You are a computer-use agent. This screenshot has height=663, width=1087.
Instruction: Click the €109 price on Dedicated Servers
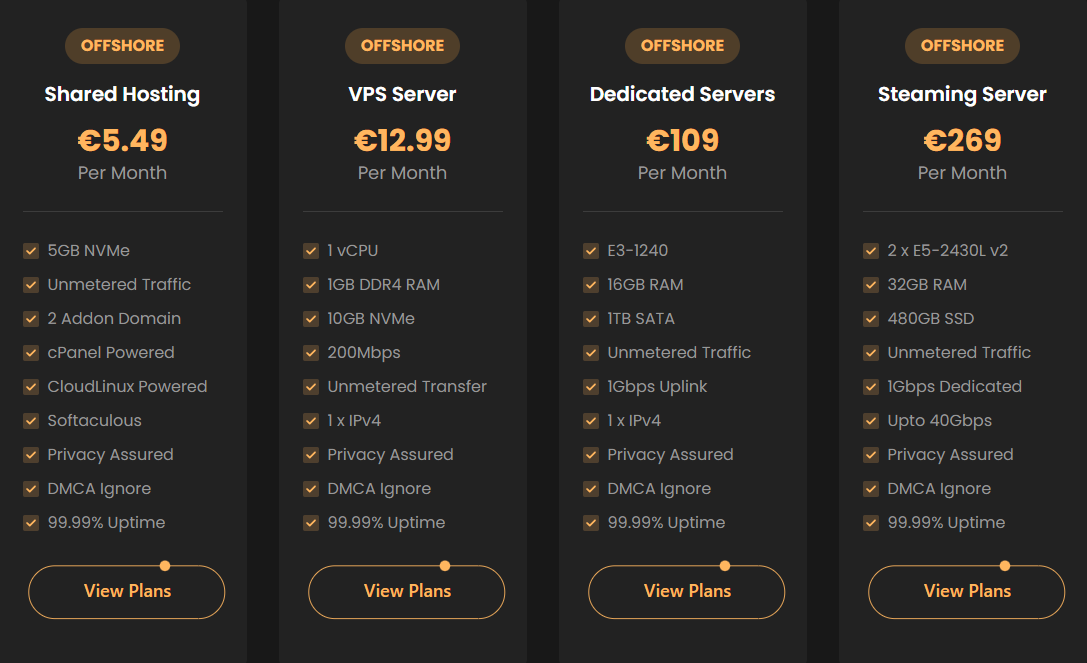[683, 141]
